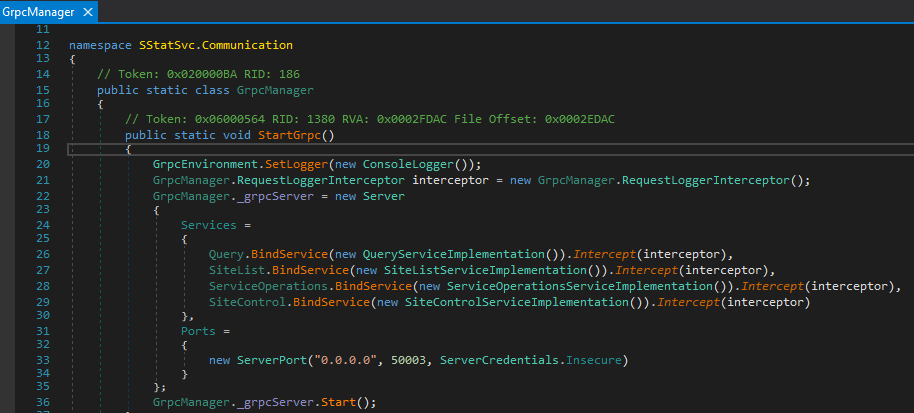Click line number 33 in the gutter

[x=43, y=361]
